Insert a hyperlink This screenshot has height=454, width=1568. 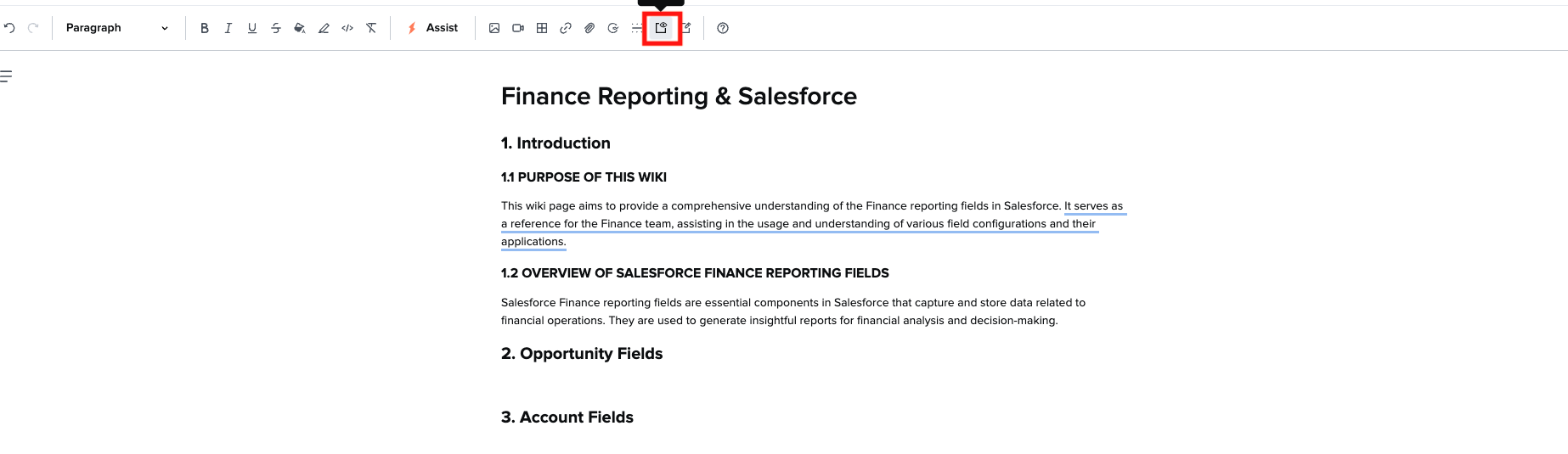click(566, 28)
